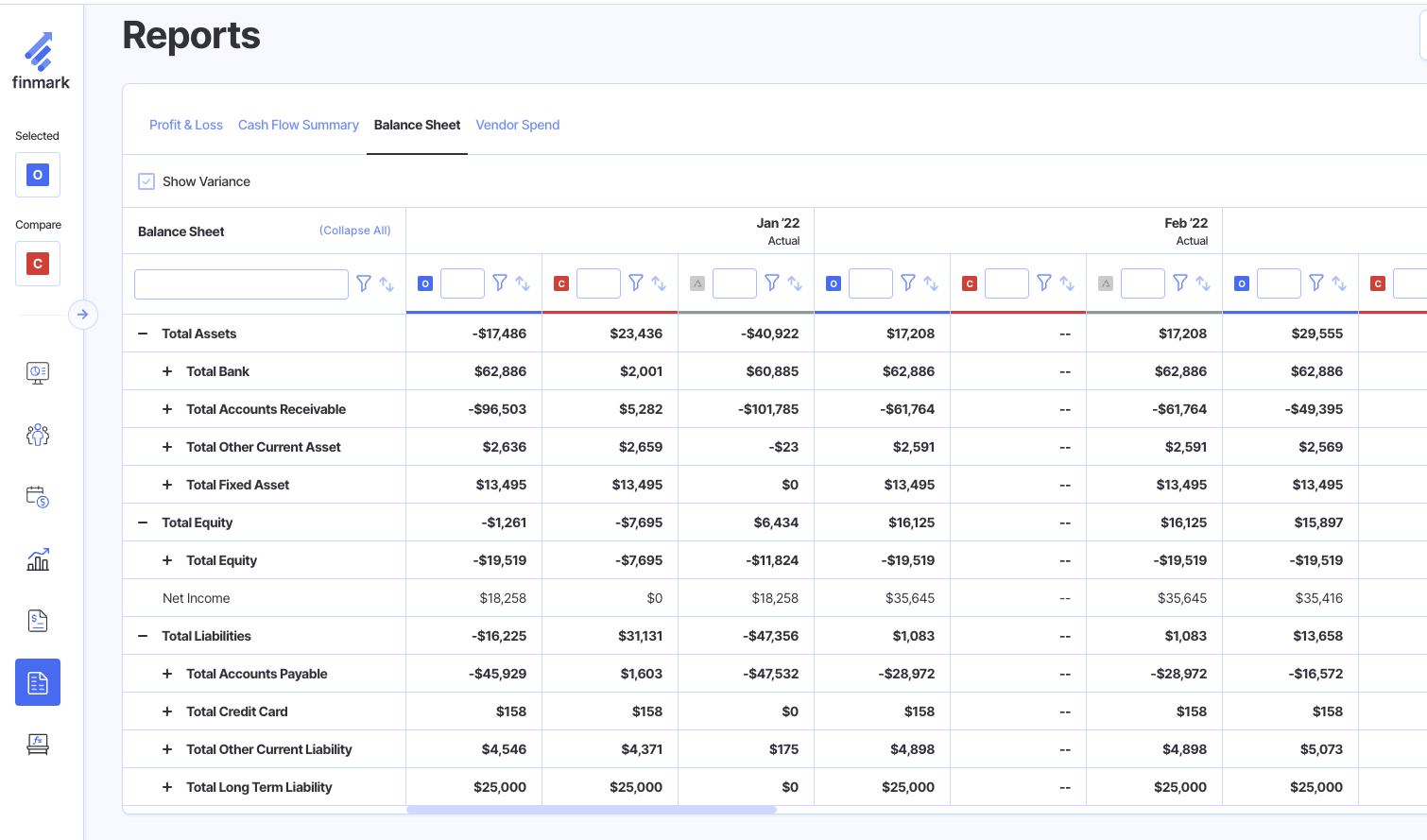Click the blue 'O' Selected scenario box
1427x840 pixels.
point(38,175)
